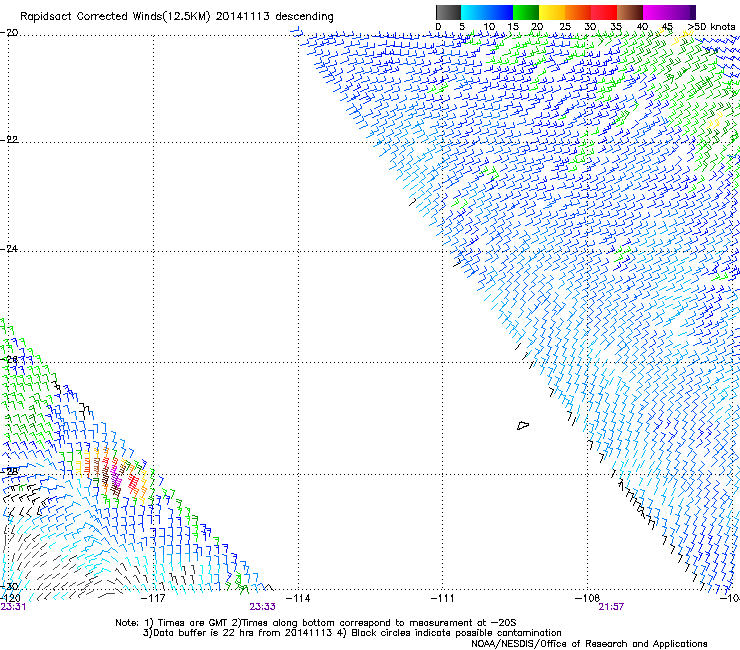Click the blue 5–15 knots legend segment
The width and height of the screenshot is (740, 650).
pos(487,12)
